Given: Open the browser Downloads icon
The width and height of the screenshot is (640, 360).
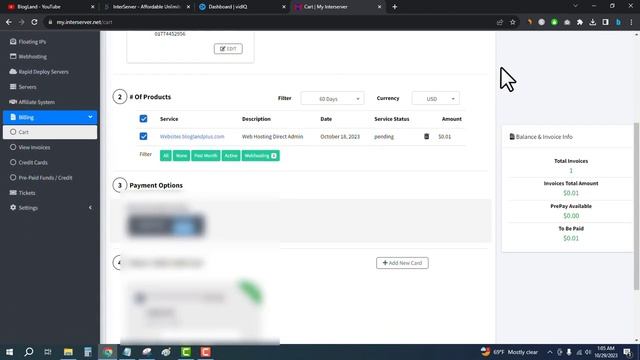Looking at the screenshot, I should coord(593,22).
